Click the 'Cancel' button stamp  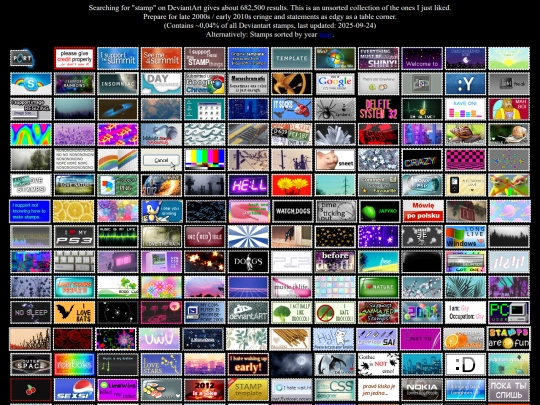click(161, 160)
